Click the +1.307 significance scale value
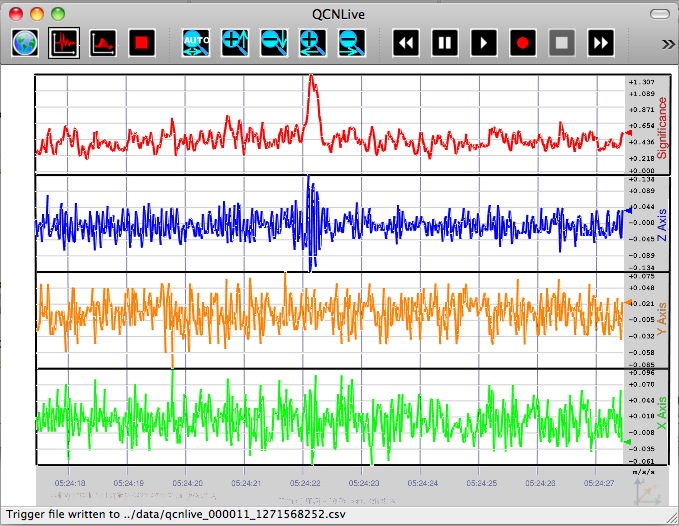This screenshot has height=526, width=679. point(642,82)
